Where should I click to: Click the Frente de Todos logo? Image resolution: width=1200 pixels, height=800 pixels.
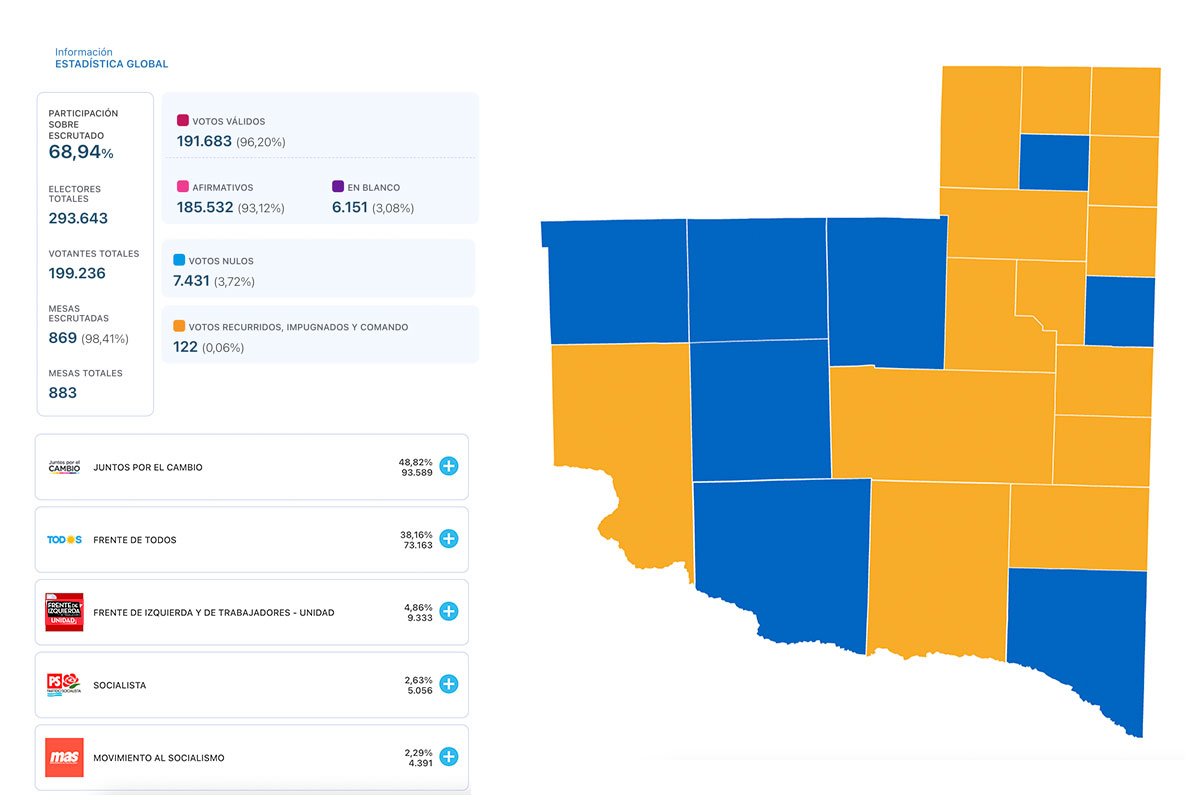[x=64, y=540]
